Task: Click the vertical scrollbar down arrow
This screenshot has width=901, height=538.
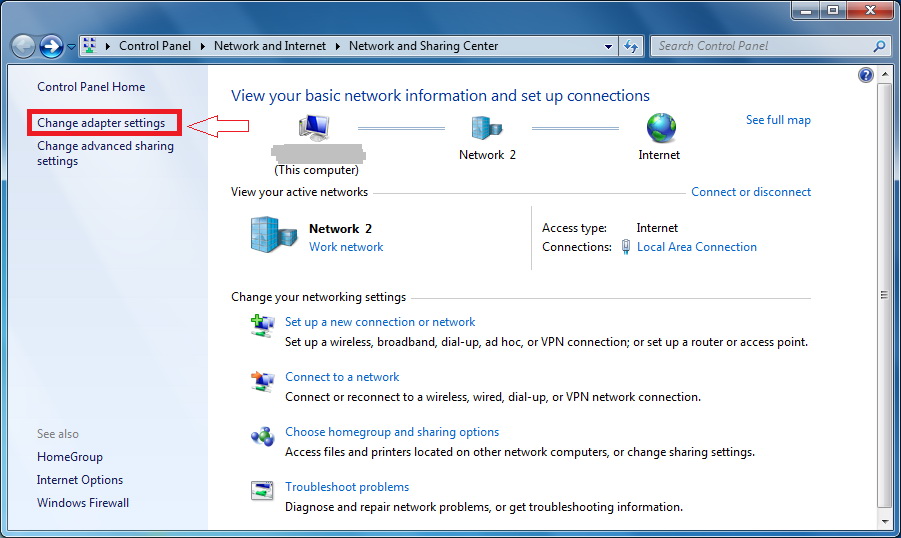Action: point(883,521)
